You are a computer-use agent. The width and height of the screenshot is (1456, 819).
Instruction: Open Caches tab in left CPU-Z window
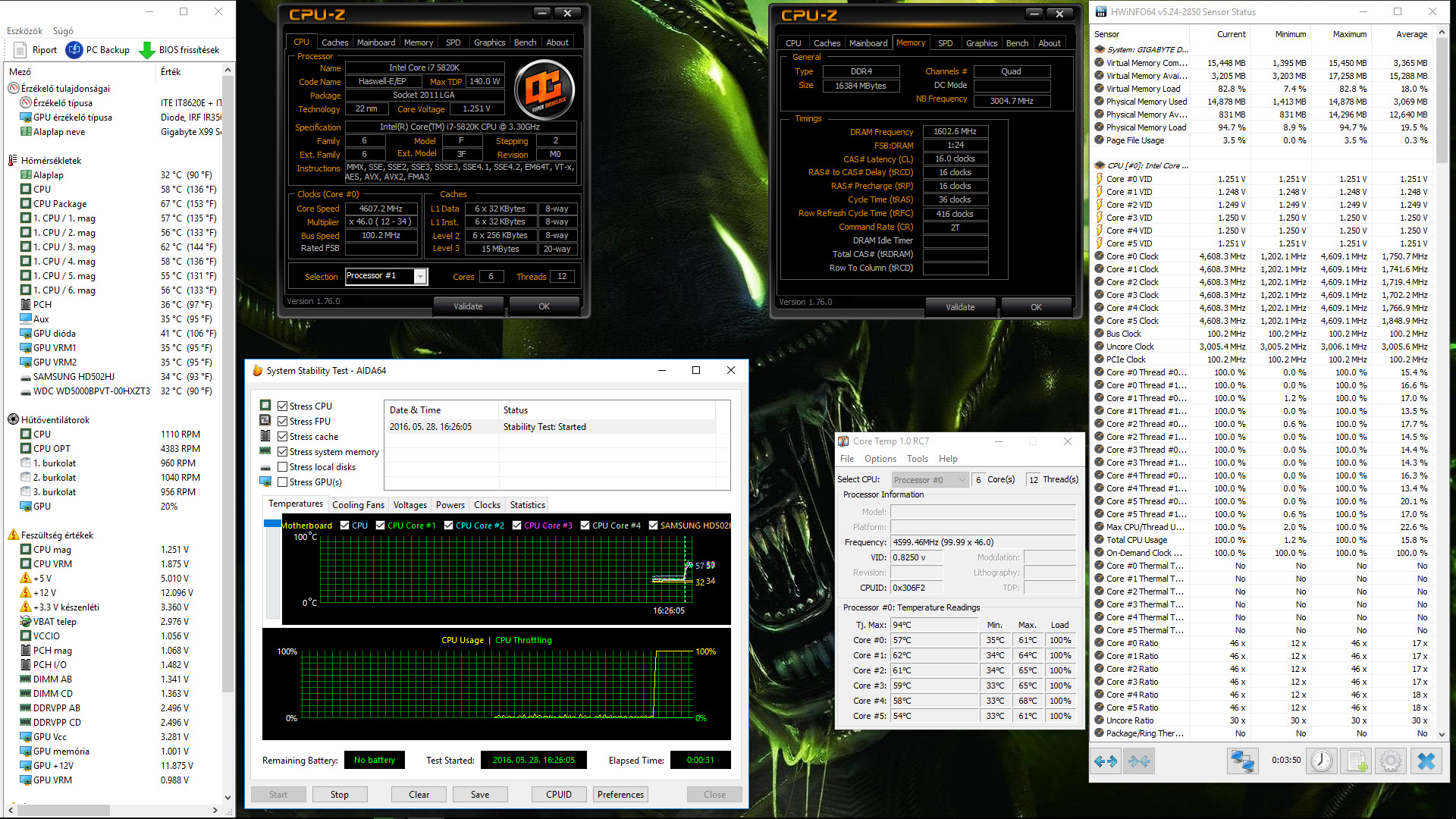[x=334, y=42]
